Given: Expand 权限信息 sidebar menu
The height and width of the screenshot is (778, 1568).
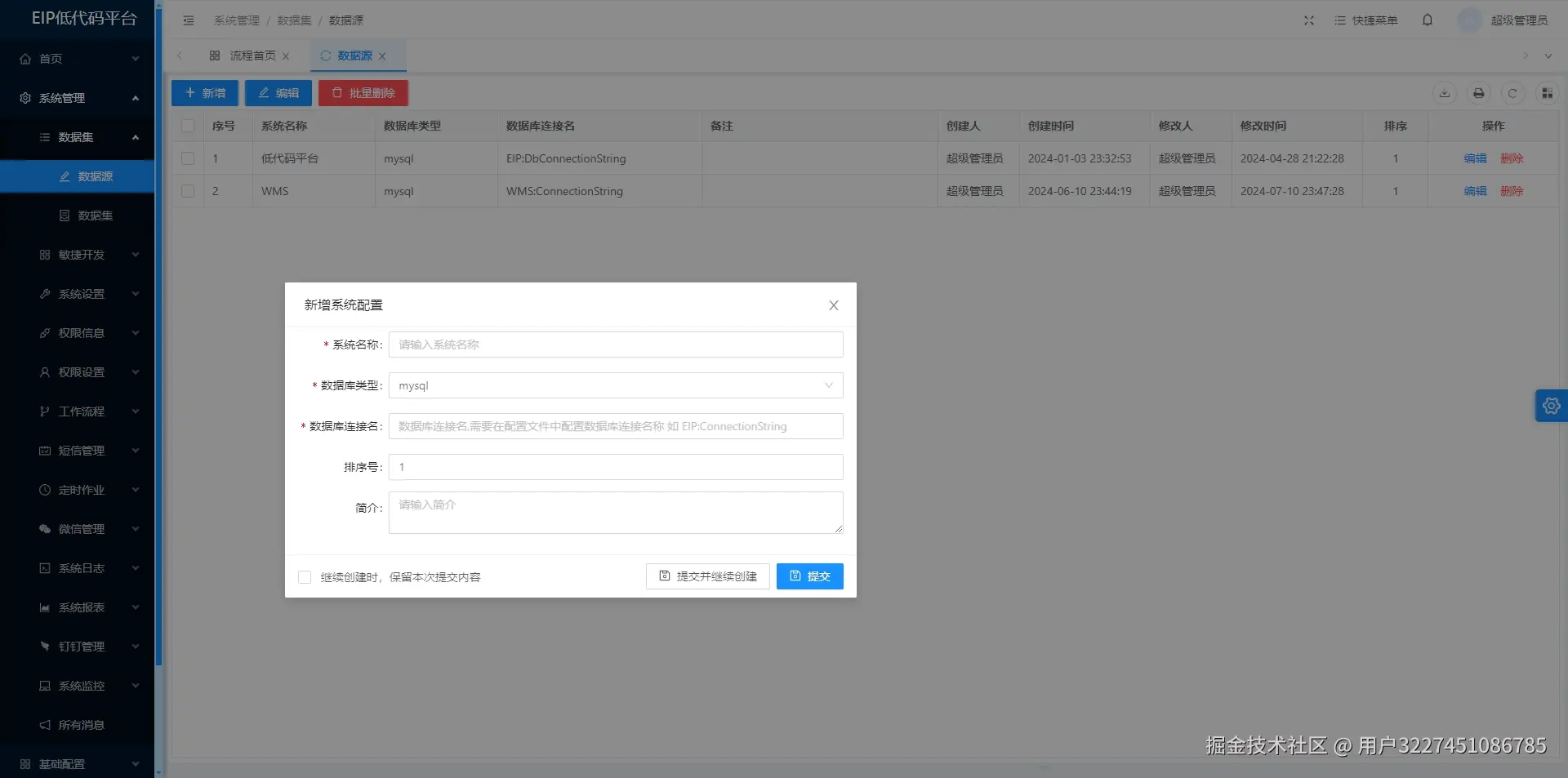Looking at the screenshot, I should (x=78, y=333).
